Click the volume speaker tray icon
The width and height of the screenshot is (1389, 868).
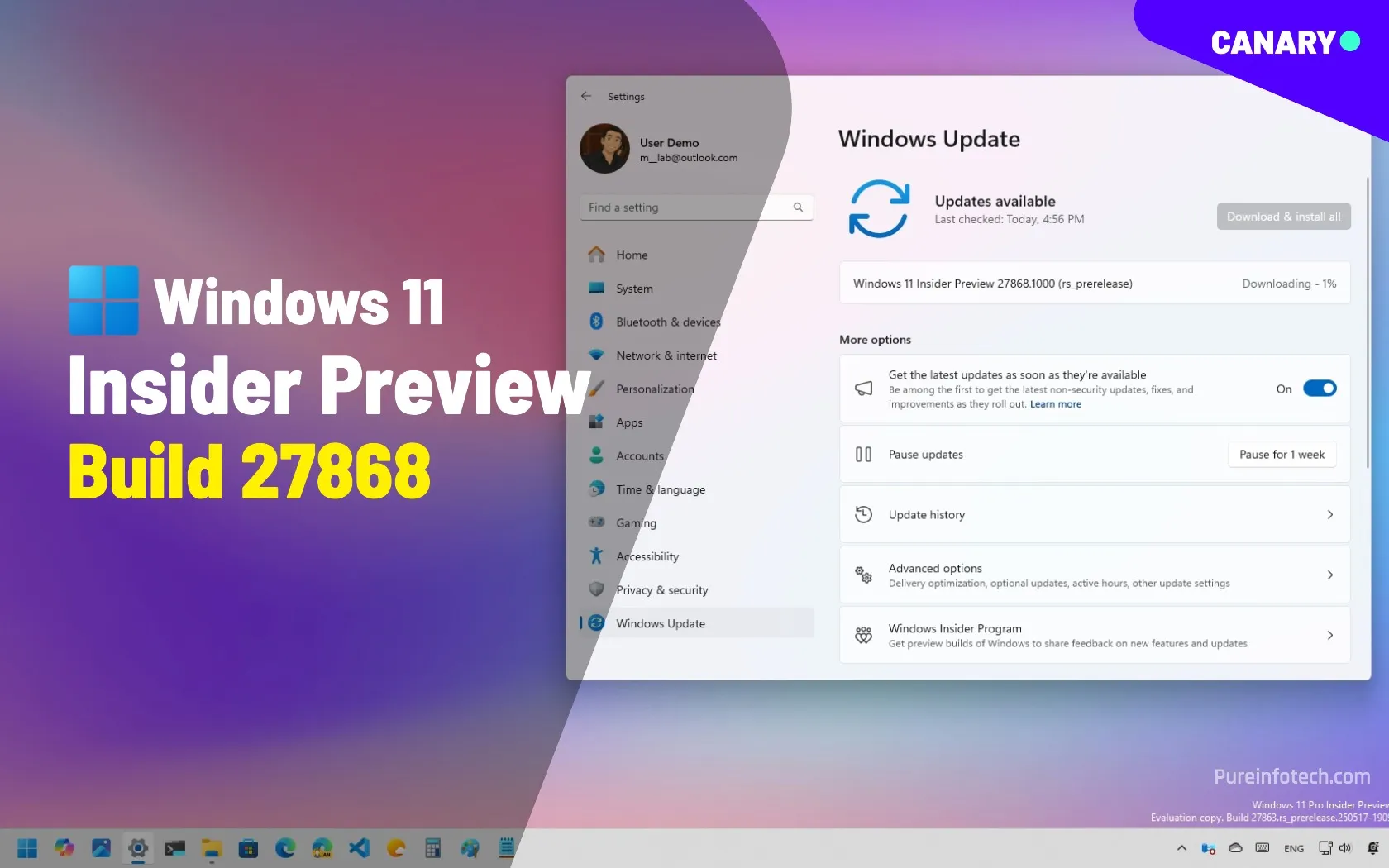tap(1345, 848)
